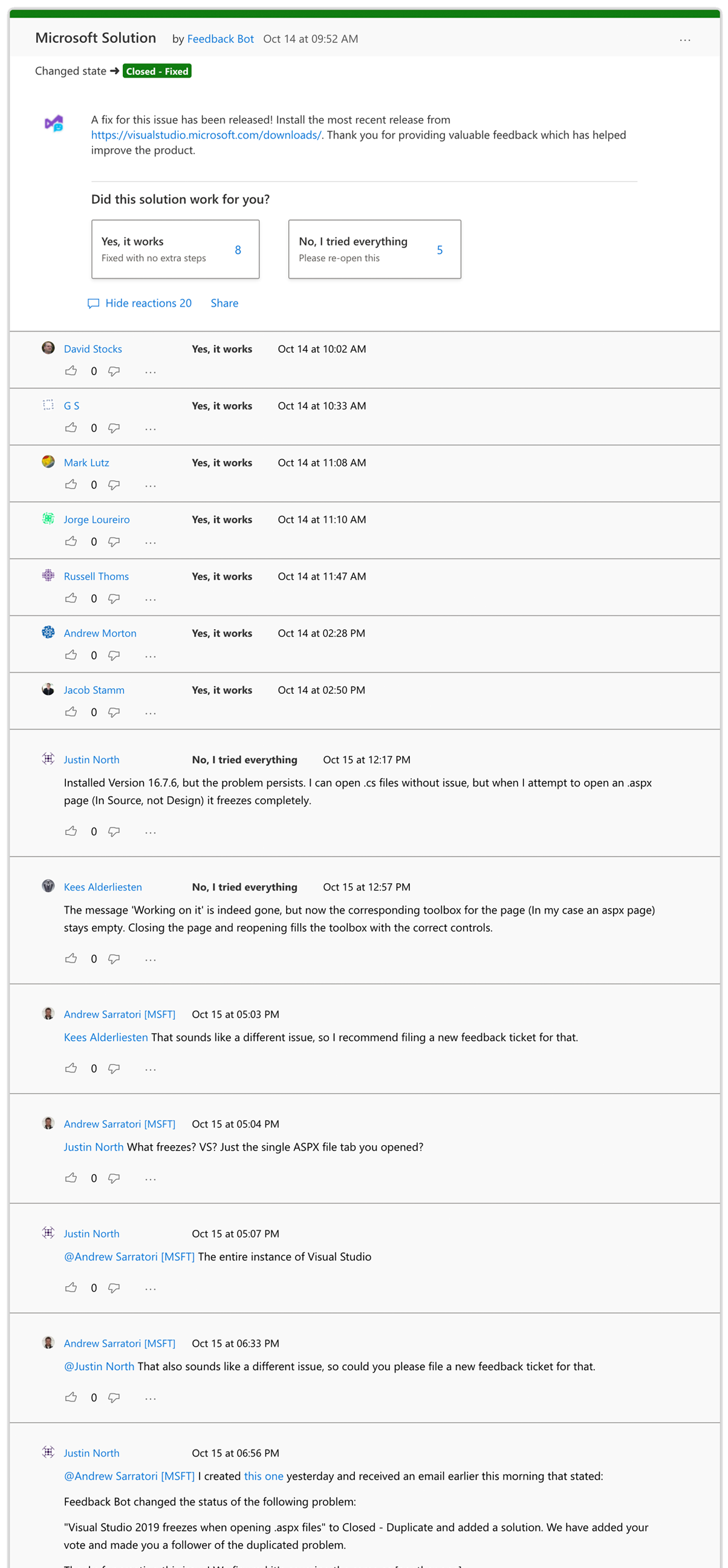Collapse reactions with Hide reactions 20
728x1568 pixels.
(139, 303)
